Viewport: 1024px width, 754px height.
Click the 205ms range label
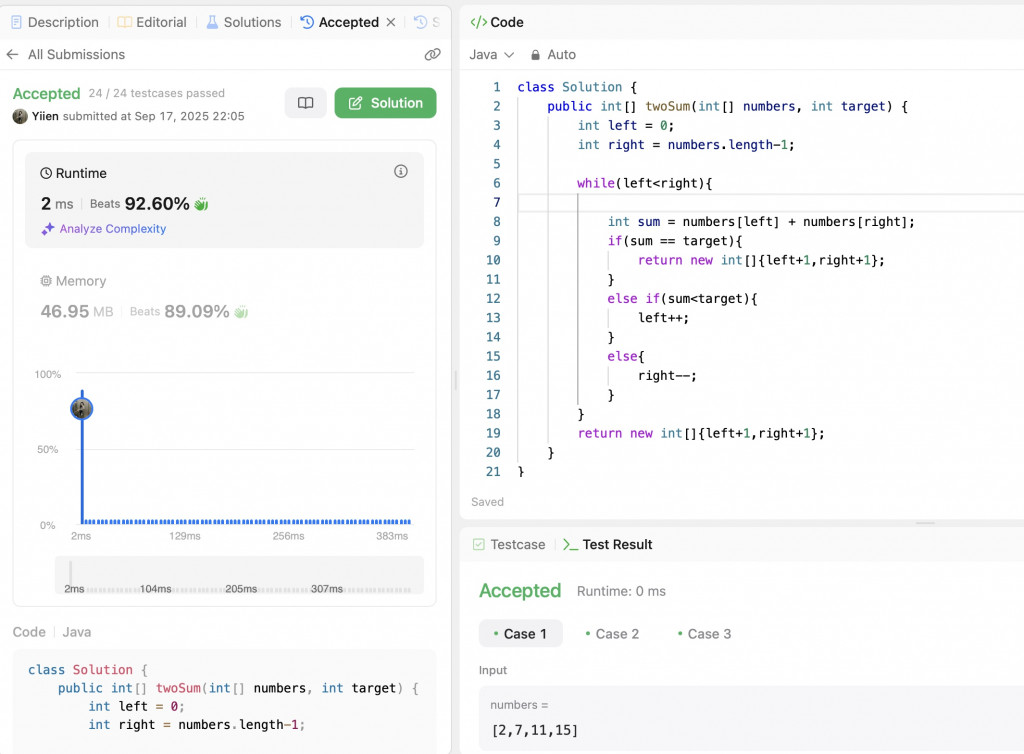241,589
